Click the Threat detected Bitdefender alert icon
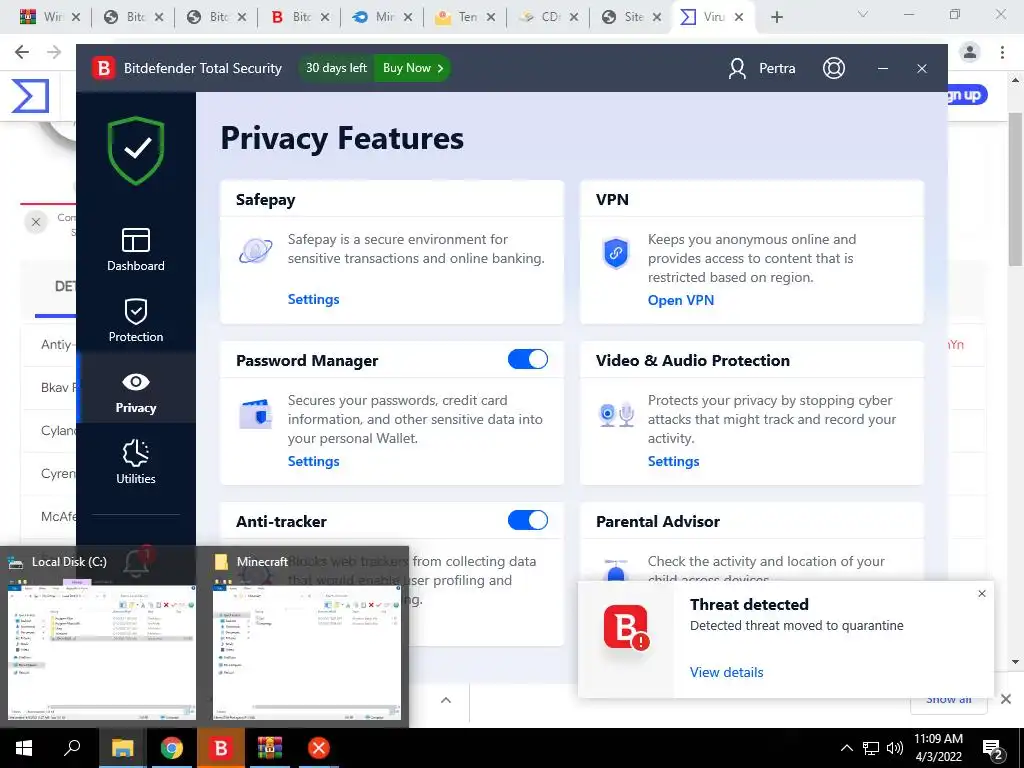Screen dimensions: 1024x768 (x=626, y=628)
